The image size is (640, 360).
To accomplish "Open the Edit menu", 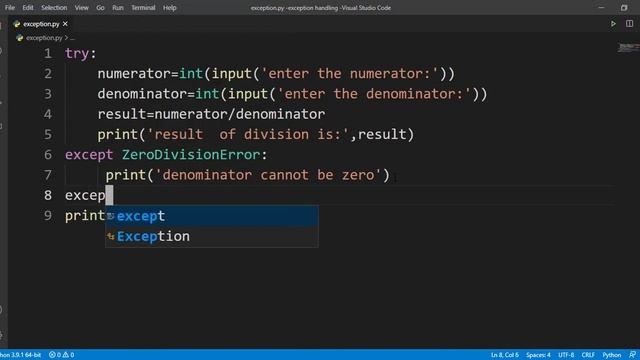I will (x=28, y=8).
